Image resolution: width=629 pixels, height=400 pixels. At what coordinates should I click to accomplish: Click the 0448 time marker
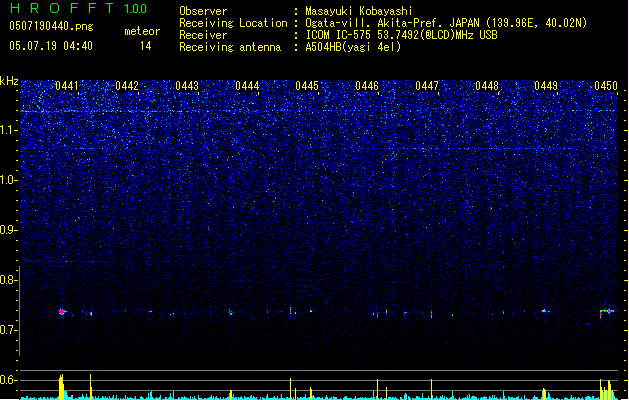[x=487, y=86]
